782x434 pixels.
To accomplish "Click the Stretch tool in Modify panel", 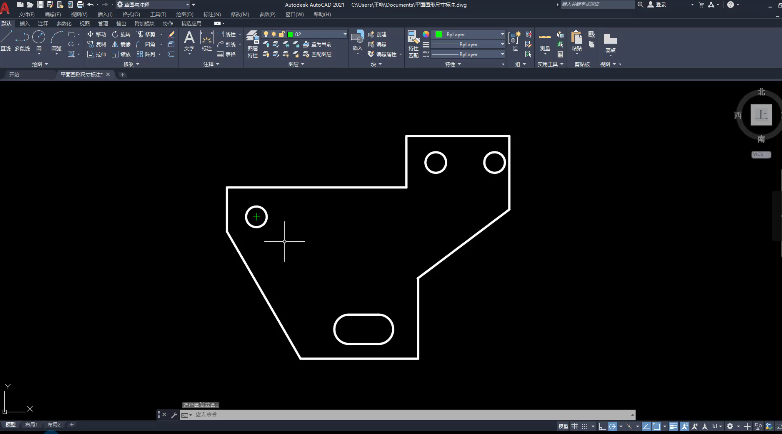I will 96,54.
